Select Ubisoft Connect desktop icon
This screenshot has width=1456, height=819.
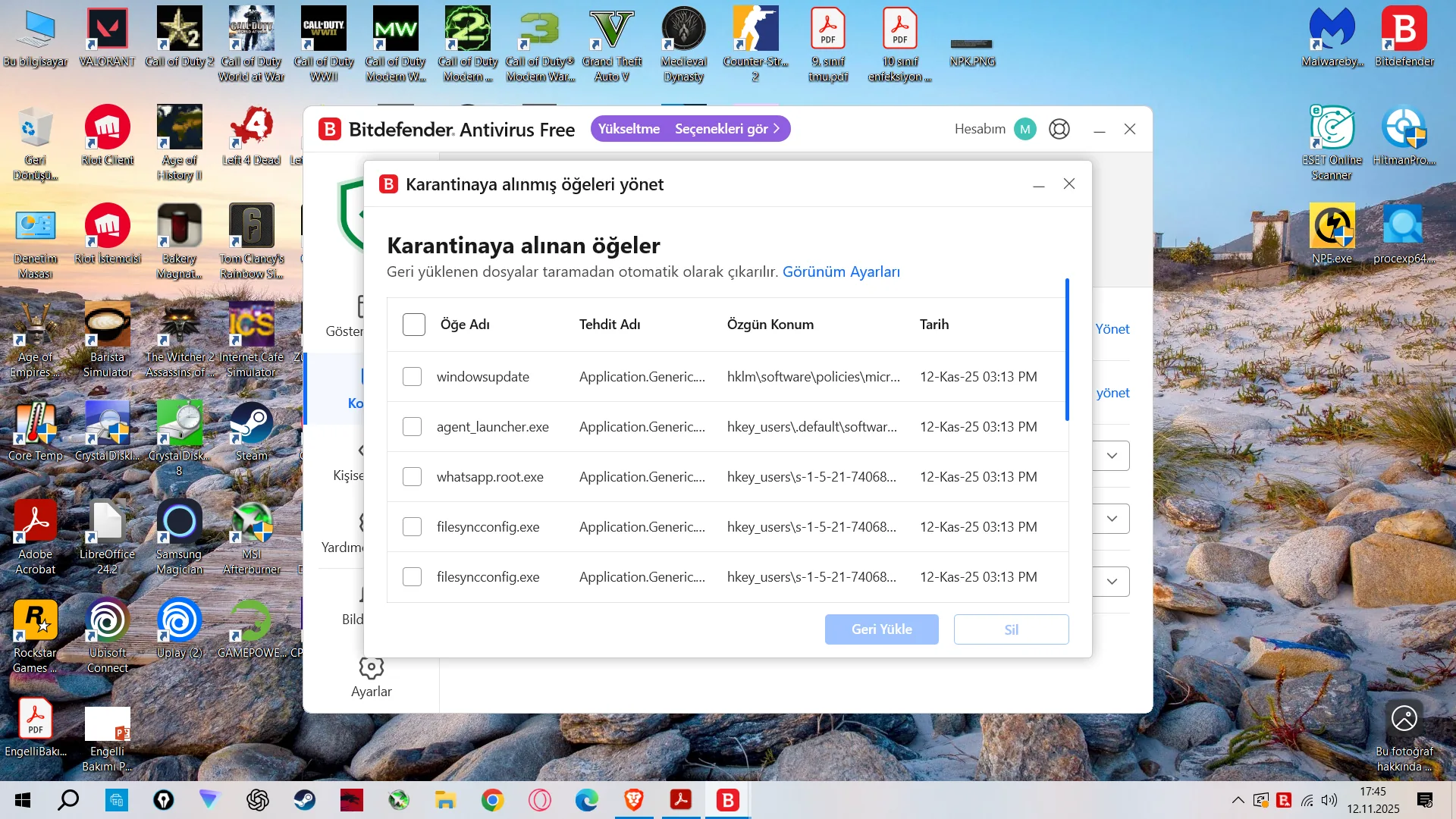pyautogui.click(x=108, y=636)
